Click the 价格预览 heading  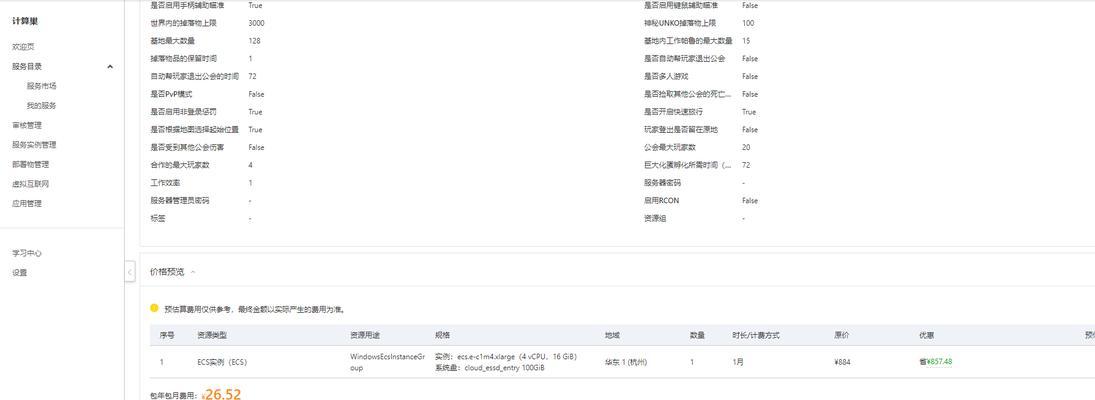coord(168,272)
